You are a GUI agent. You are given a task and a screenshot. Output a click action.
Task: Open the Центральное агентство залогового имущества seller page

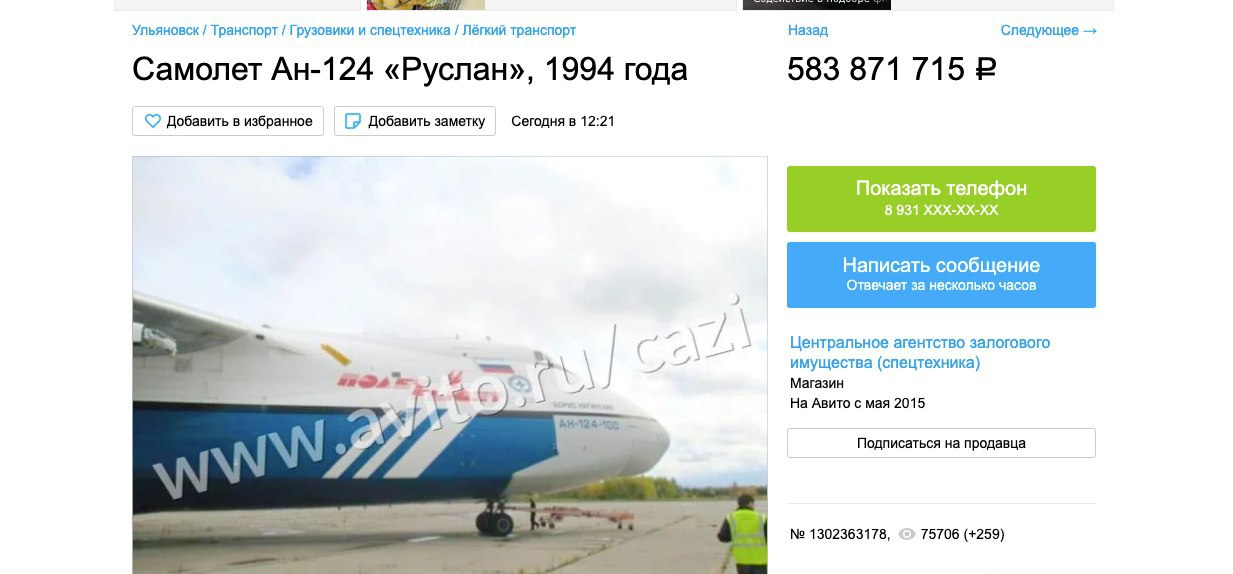tap(920, 352)
